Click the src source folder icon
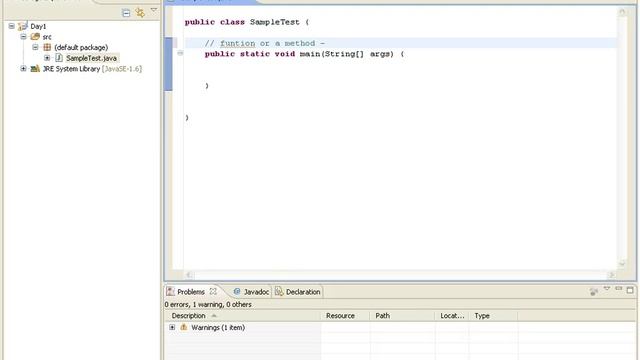 [35, 37]
